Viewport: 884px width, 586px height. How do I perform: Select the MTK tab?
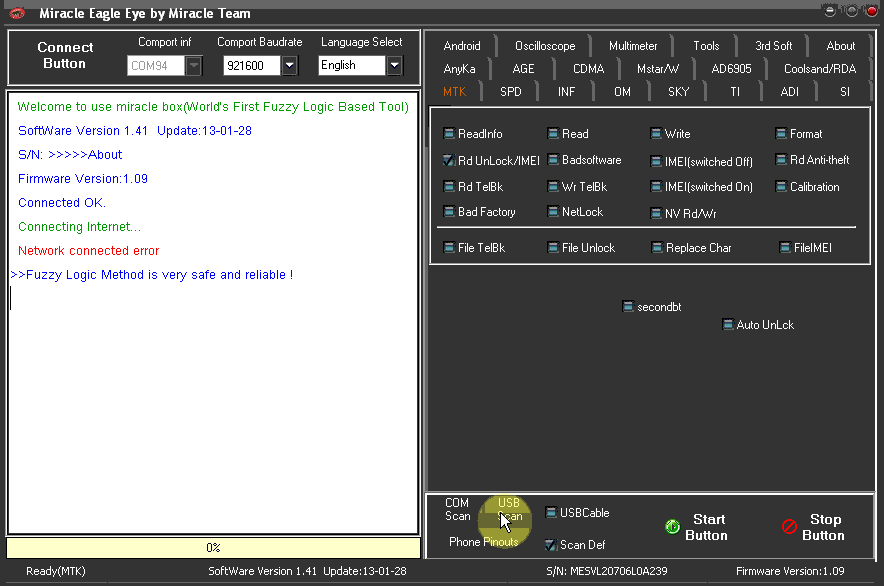pos(454,92)
